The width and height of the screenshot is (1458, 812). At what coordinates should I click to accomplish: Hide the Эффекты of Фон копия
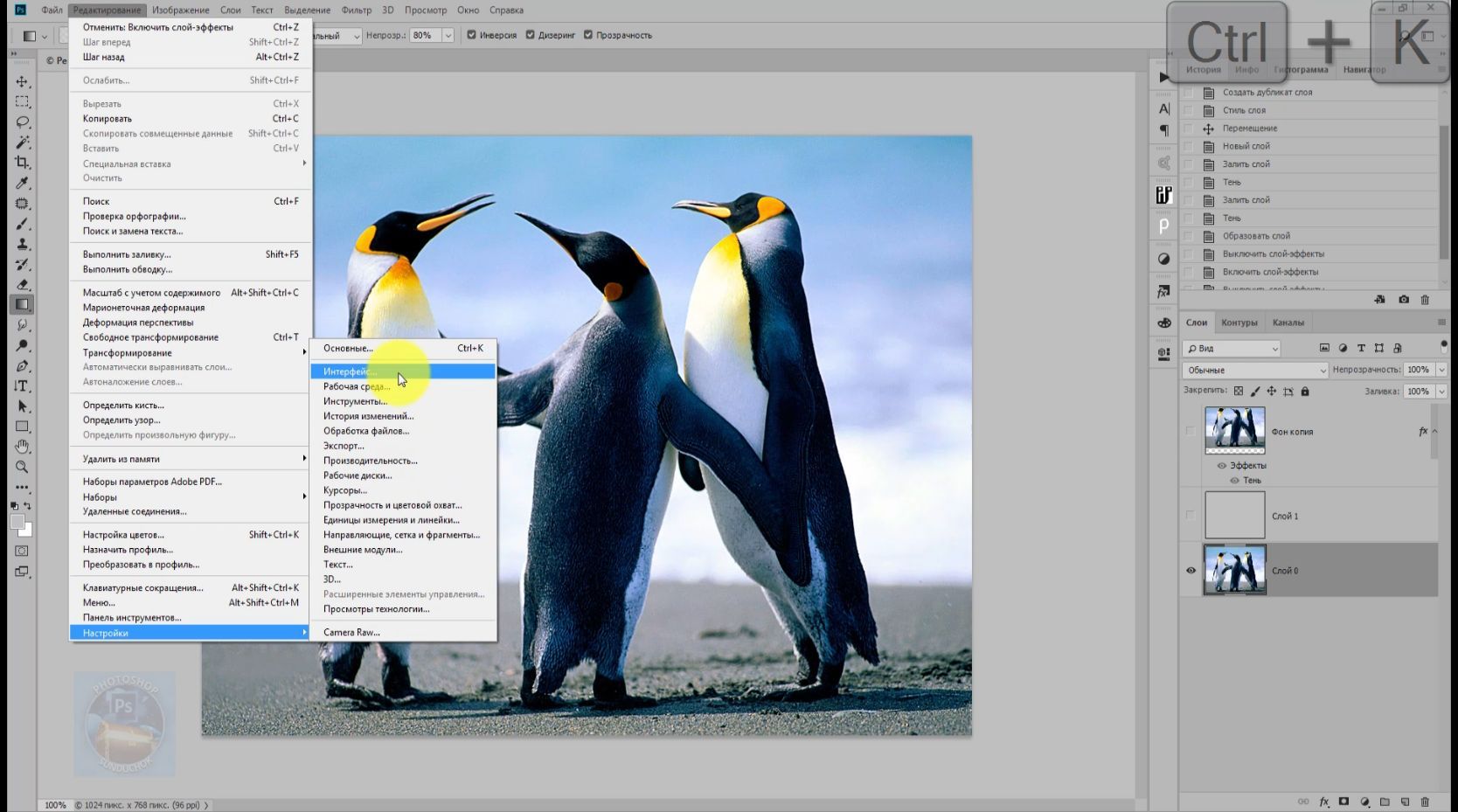click(1222, 466)
